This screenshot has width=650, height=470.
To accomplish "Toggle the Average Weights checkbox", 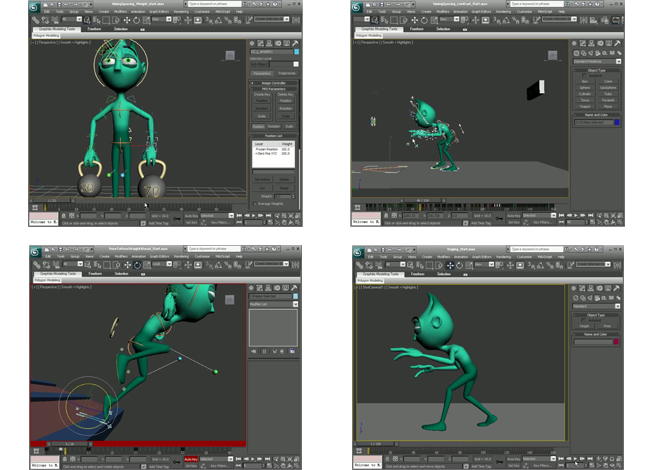I will (253, 203).
